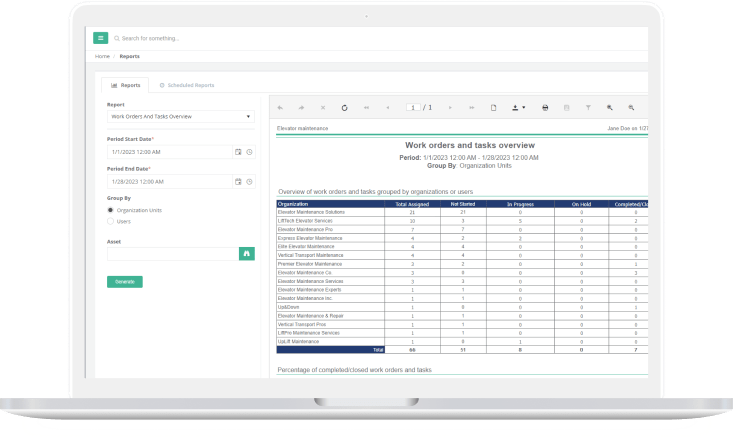This screenshot has height=438, width=733.
Task: Open the hamburger menu
Action: (x=101, y=38)
